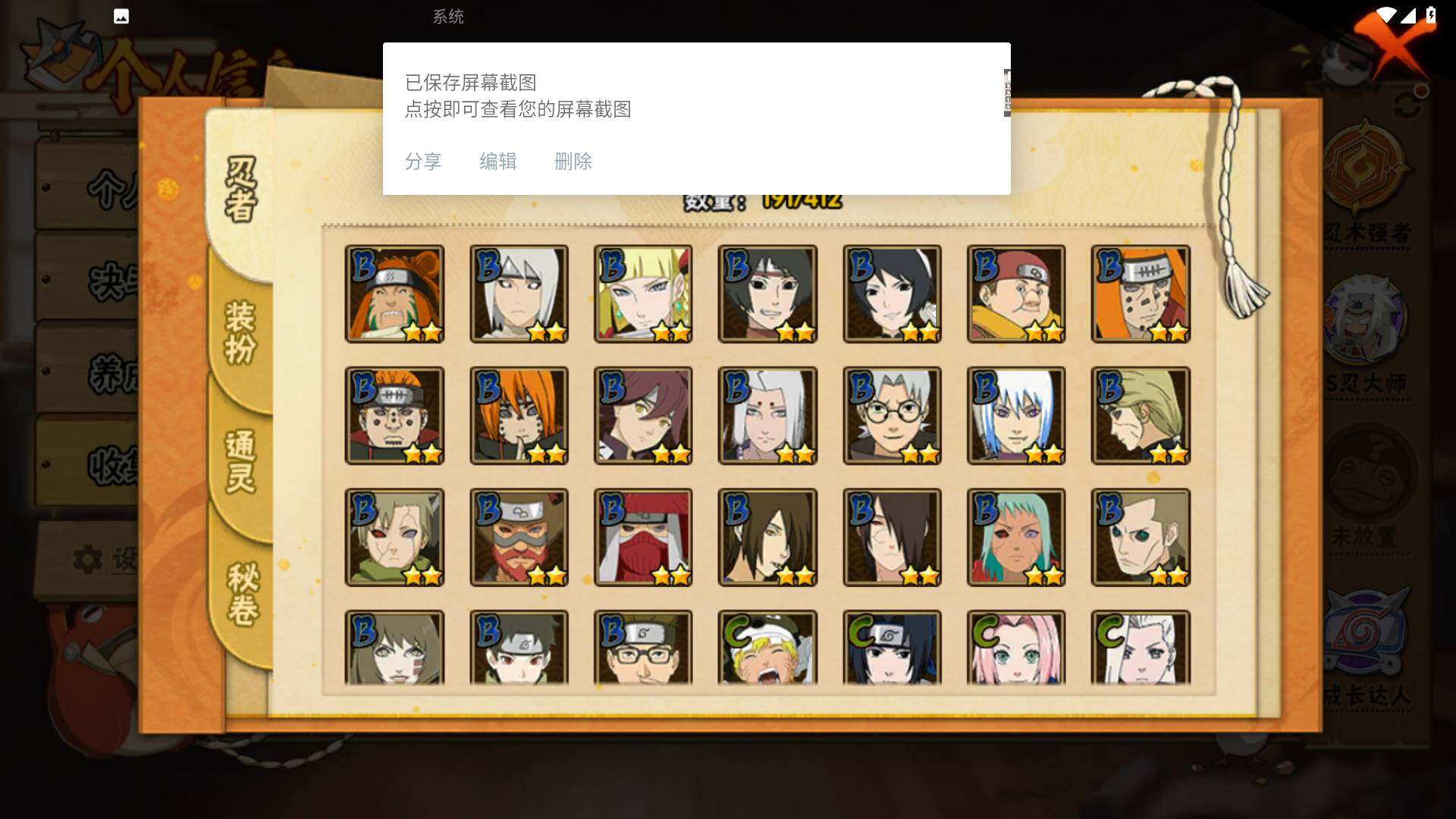Tap 编辑 in the screenshot notification
Screen dimensions: 1456x819
(x=497, y=162)
